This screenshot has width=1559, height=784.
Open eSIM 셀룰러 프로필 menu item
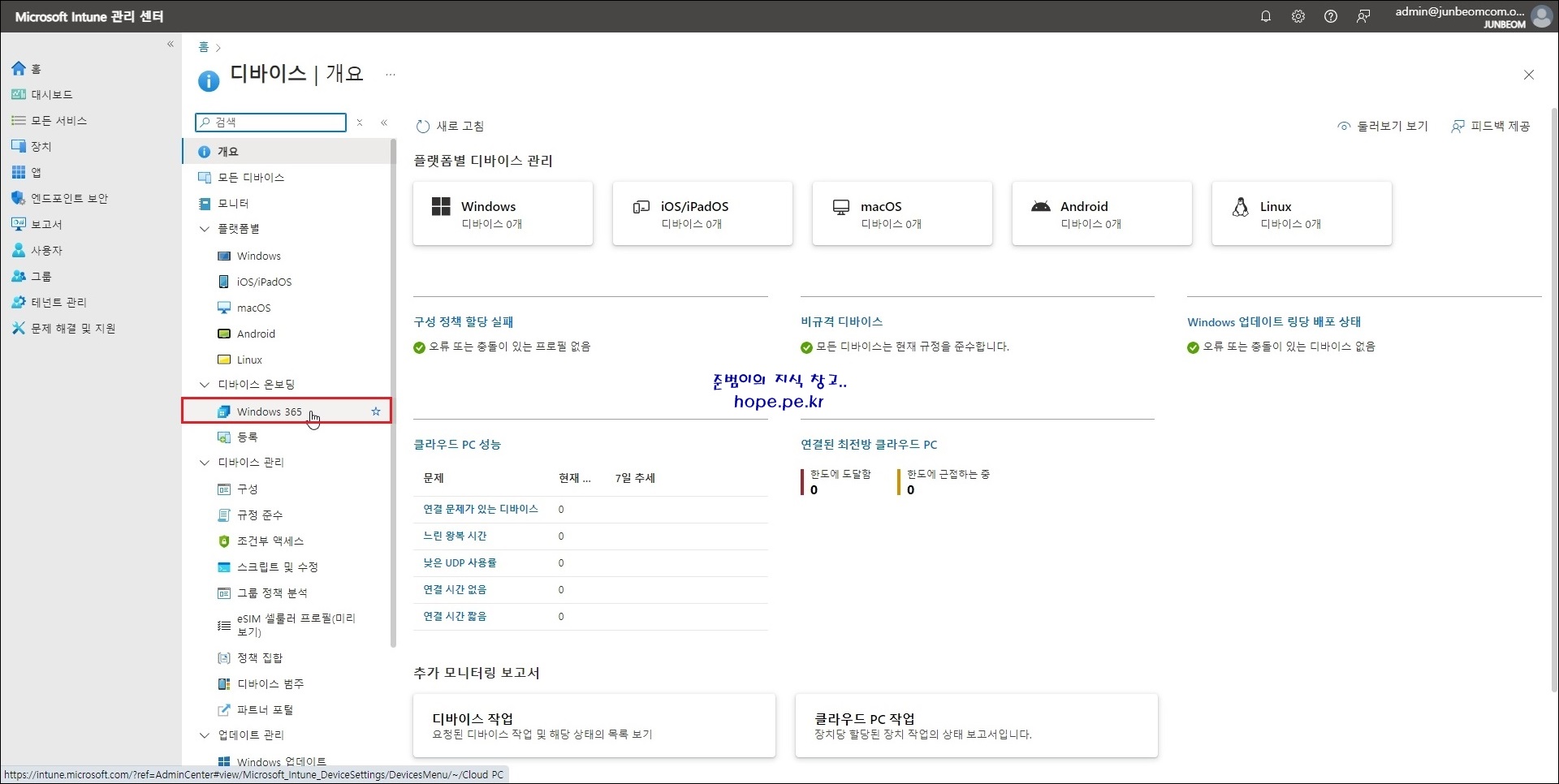tap(287, 625)
